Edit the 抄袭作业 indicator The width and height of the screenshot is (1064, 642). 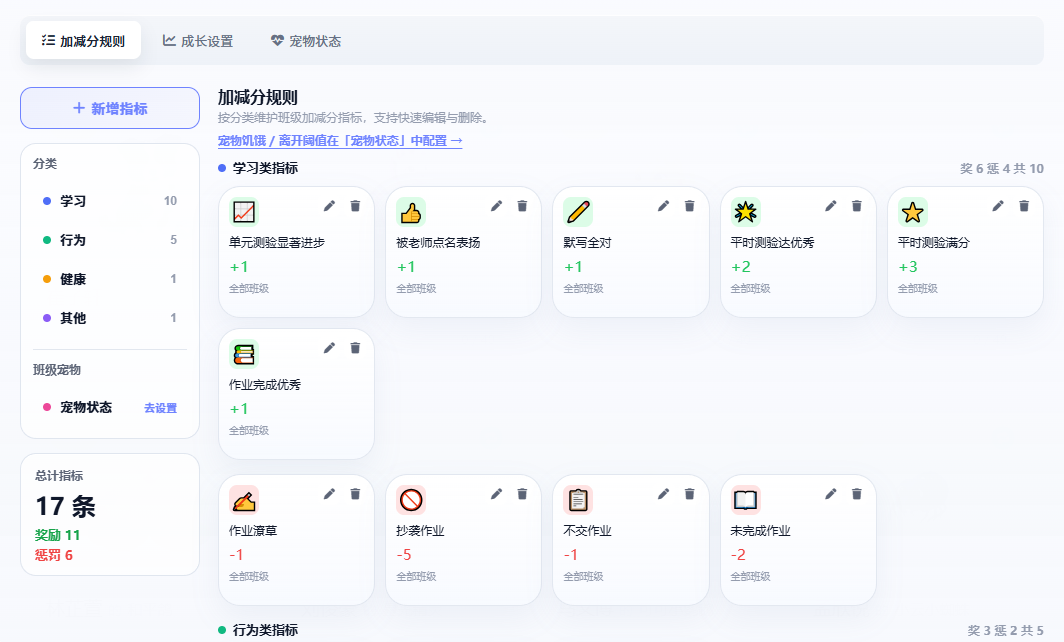click(497, 493)
